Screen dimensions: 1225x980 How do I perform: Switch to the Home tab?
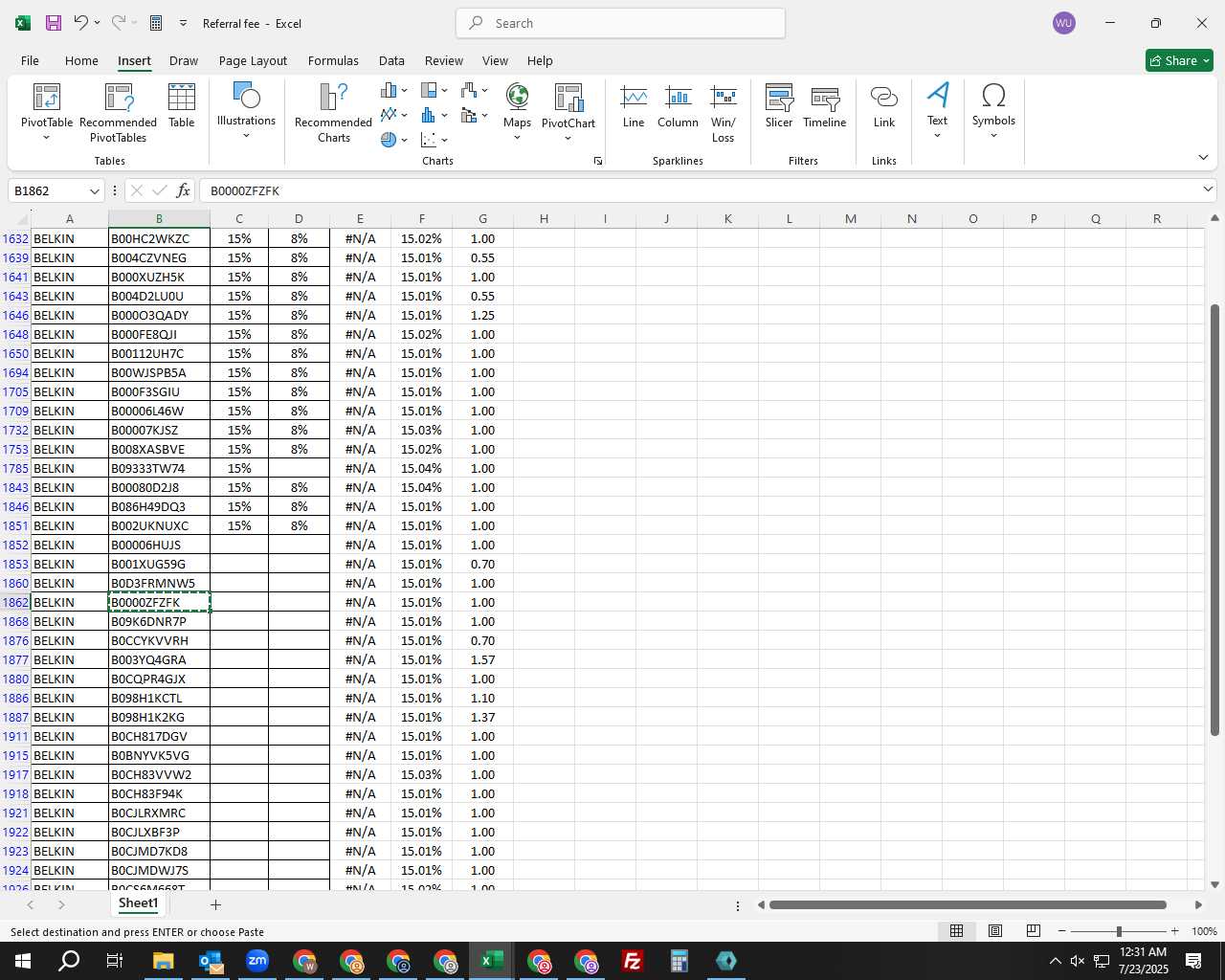(81, 60)
